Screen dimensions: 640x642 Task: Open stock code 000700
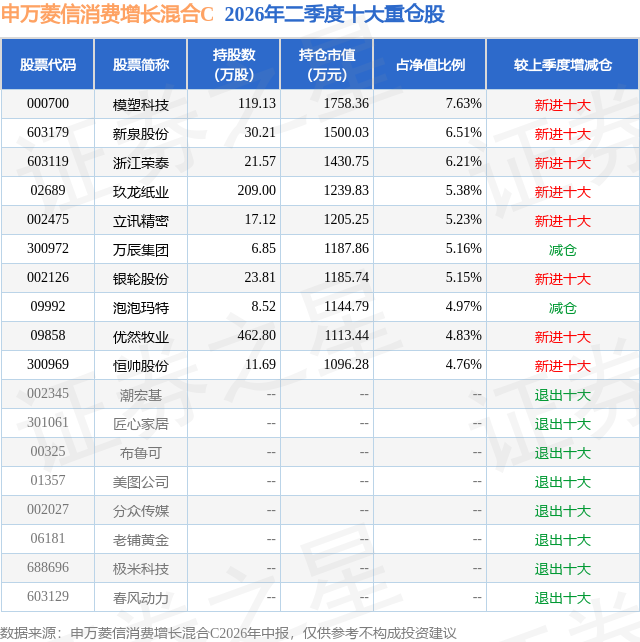[x=48, y=104]
